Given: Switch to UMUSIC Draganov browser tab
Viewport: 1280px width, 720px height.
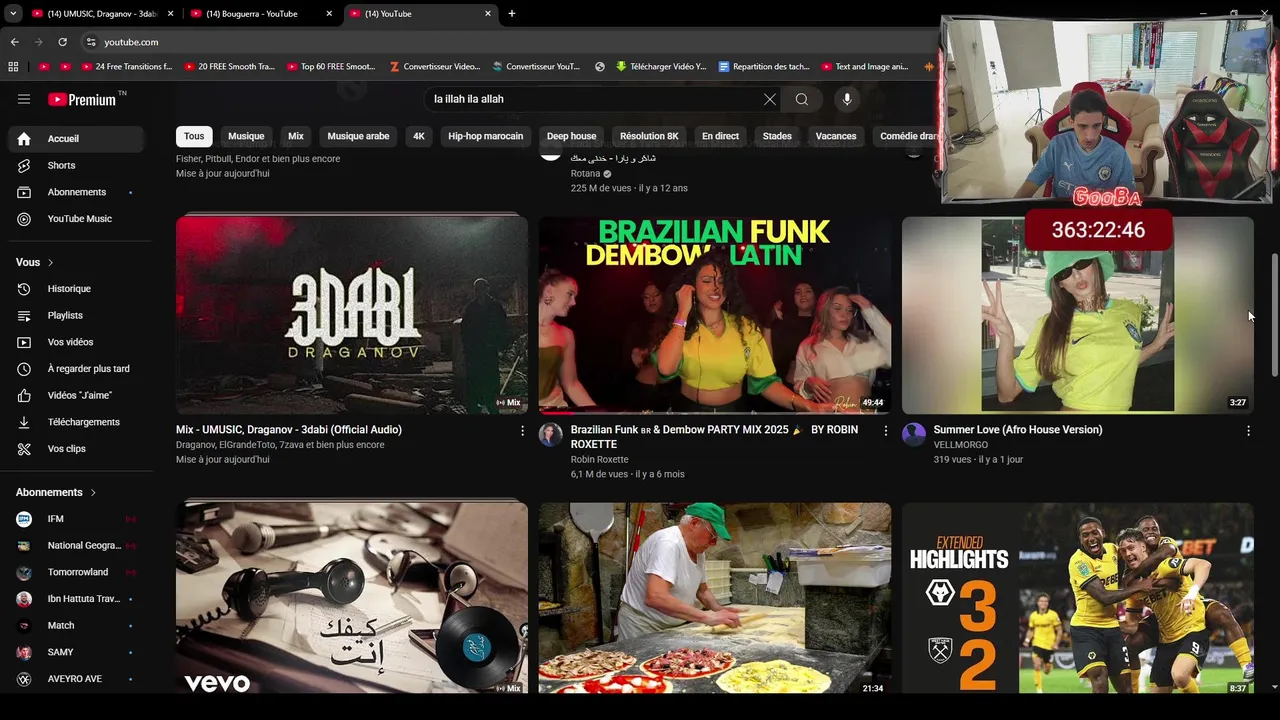Looking at the screenshot, I should coord(100,14).
